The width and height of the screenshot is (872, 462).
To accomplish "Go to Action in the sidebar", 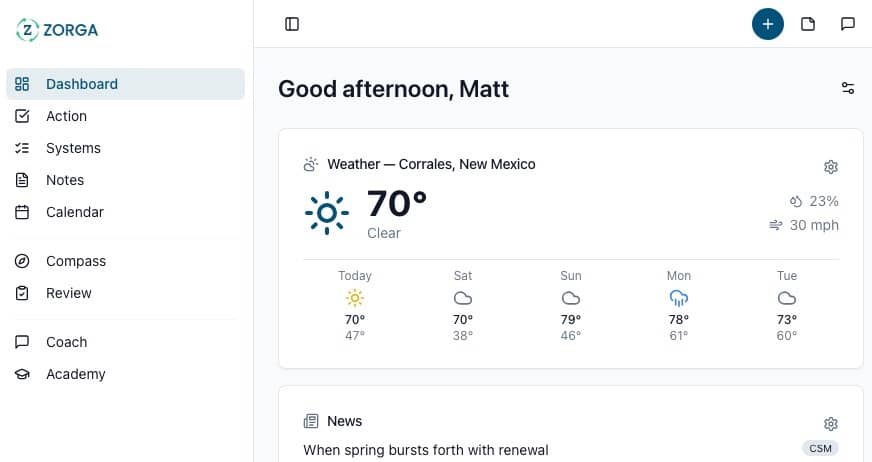I will point(66,116).
